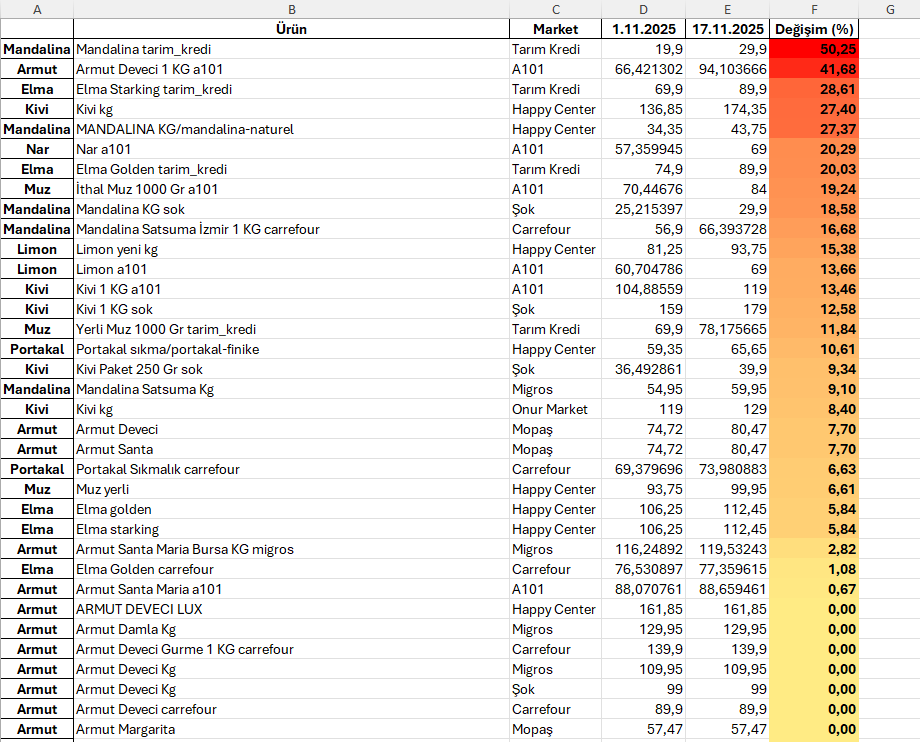Select cell Mandalina tarim_kredi
This screenshot has width=920, height=742.
click(x=292, y=49)
